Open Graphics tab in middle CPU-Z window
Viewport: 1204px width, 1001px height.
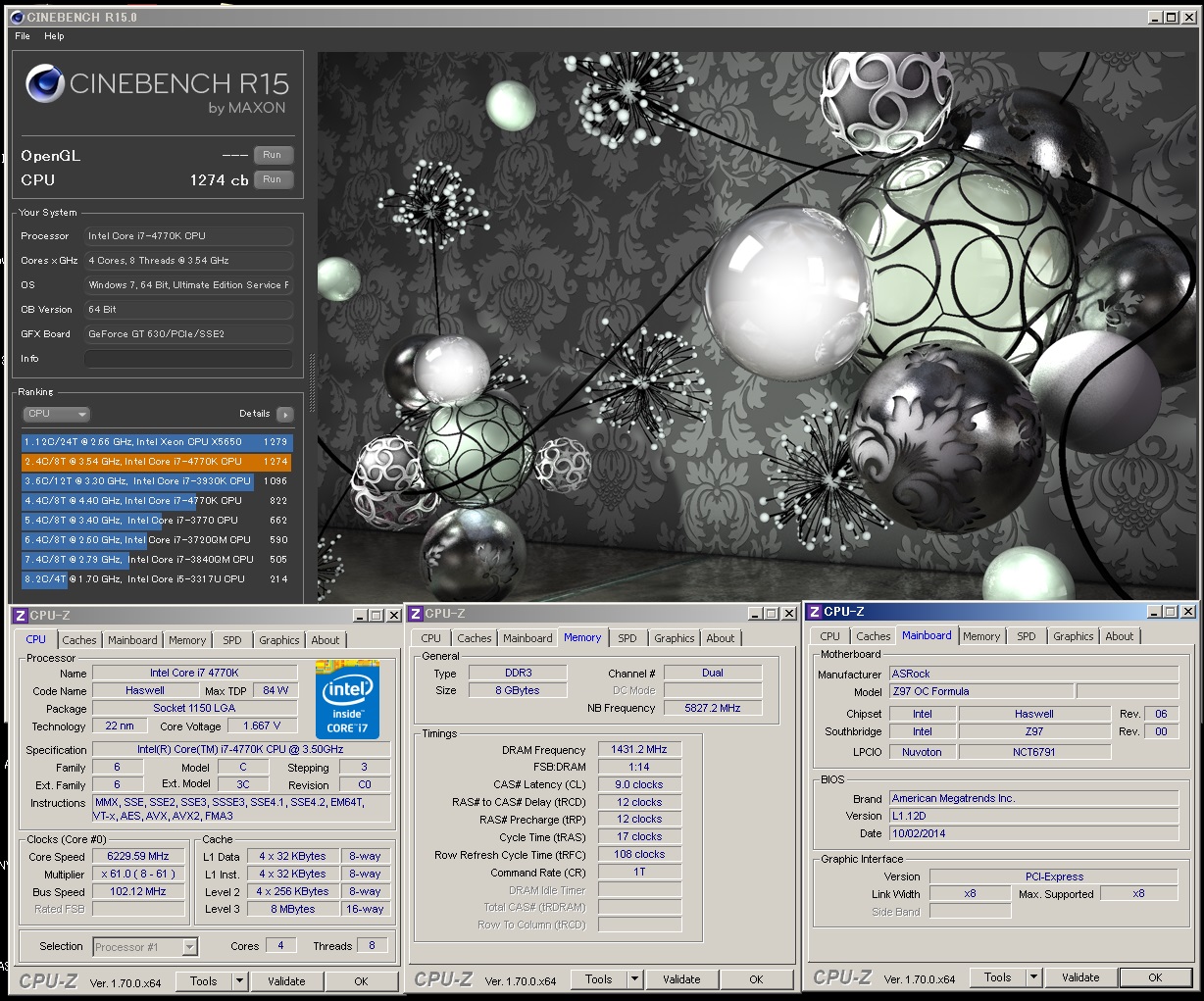675,638
